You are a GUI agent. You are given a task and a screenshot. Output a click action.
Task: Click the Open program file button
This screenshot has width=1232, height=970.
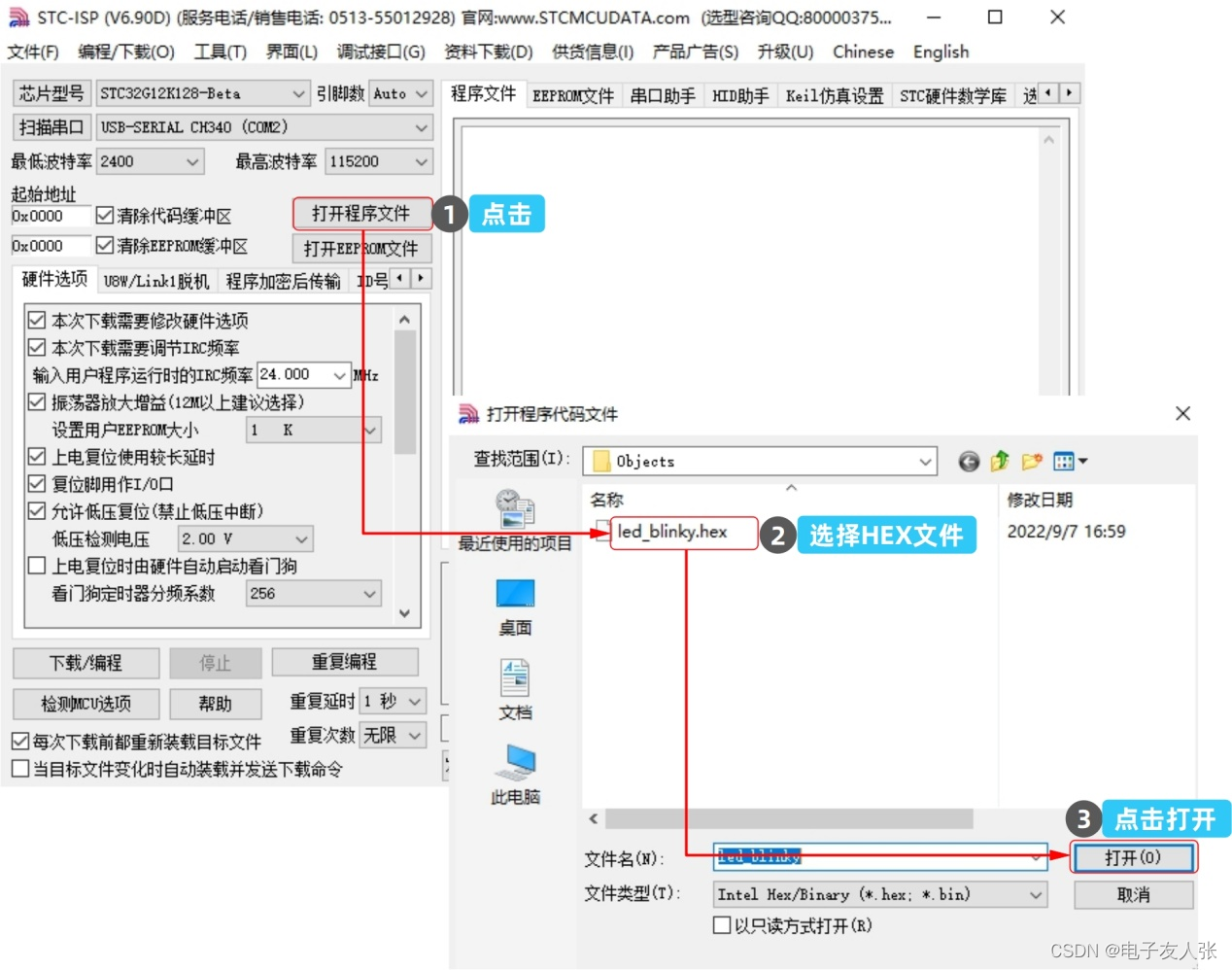[361, 213]
